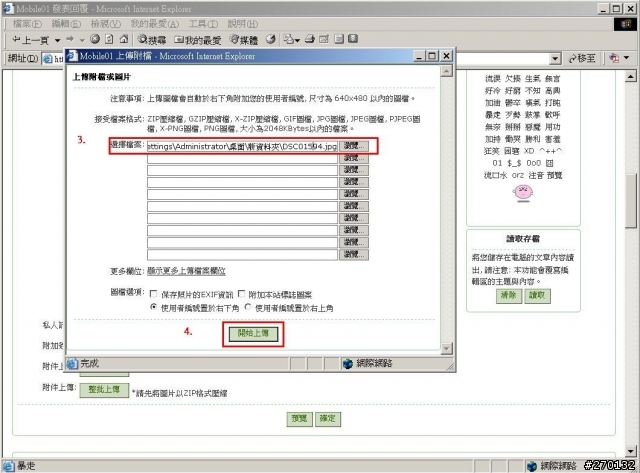Insert the 用功 emoticon
The height and width of the screenshot is (473, 640).
(x=553, y=127)
